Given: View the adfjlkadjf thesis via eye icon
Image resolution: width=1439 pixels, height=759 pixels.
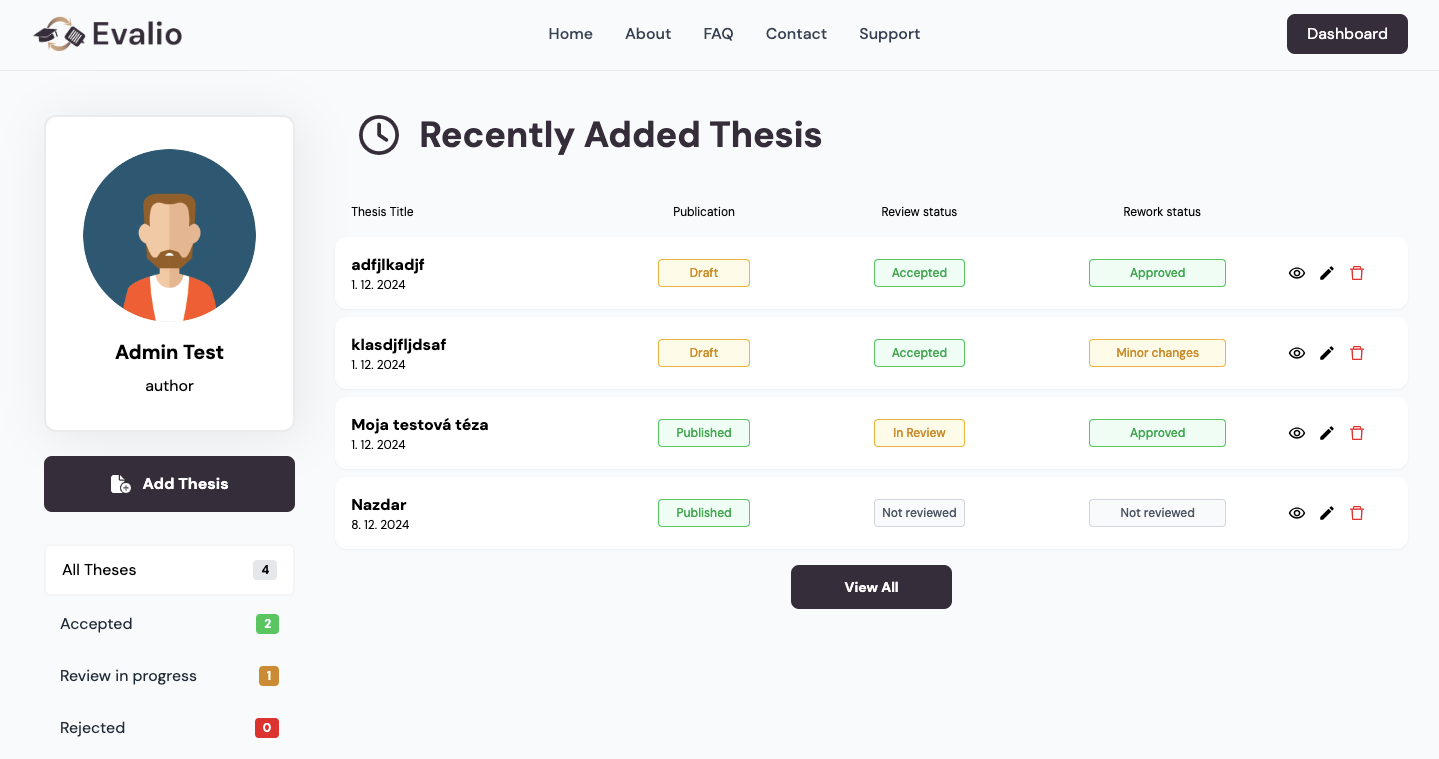Looking at the screenshot, I should pyautogui.click(x=1297, y=273).
